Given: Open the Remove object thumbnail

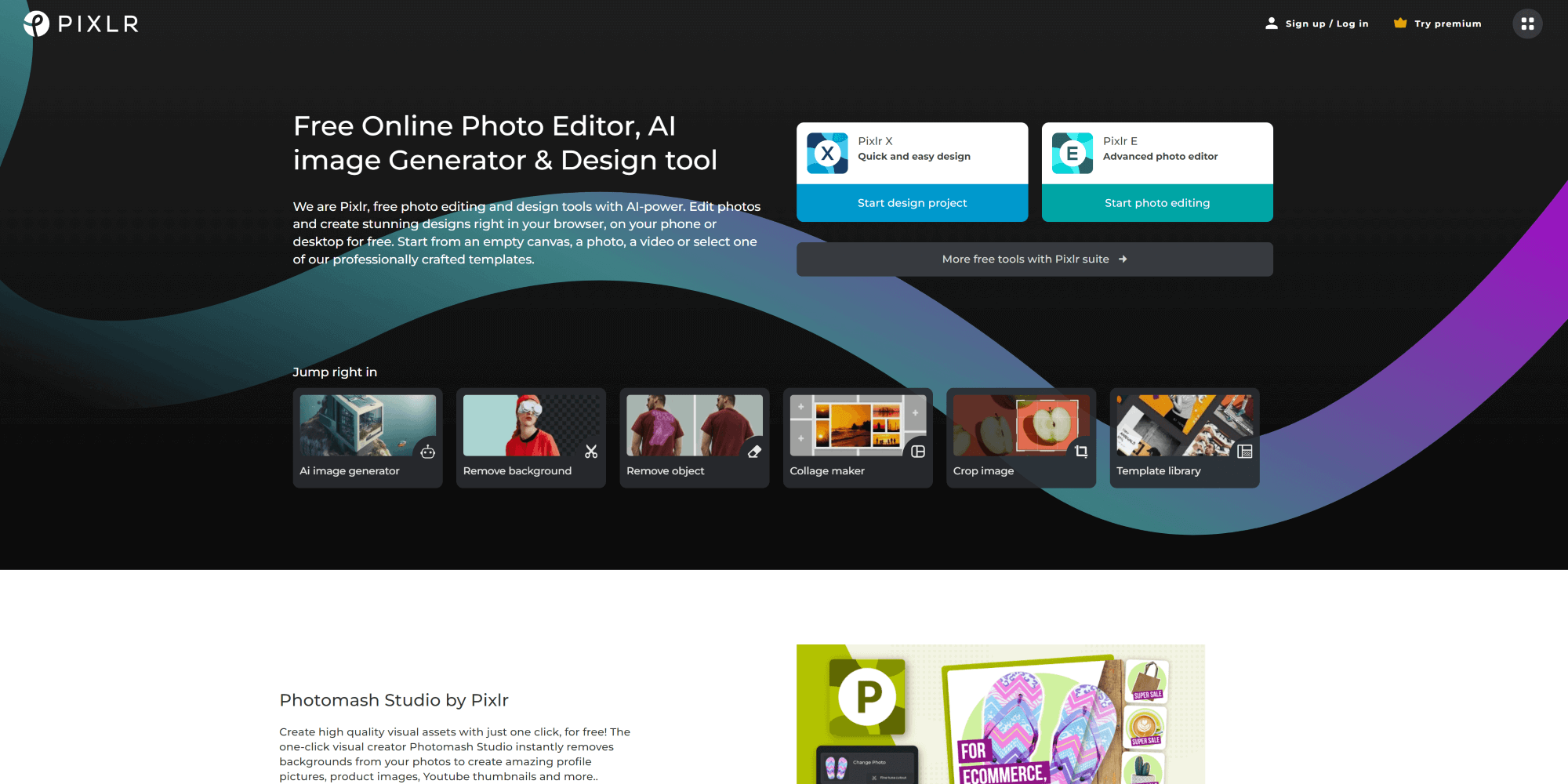Looking at the screenshot, I should (x=694, y=425).
